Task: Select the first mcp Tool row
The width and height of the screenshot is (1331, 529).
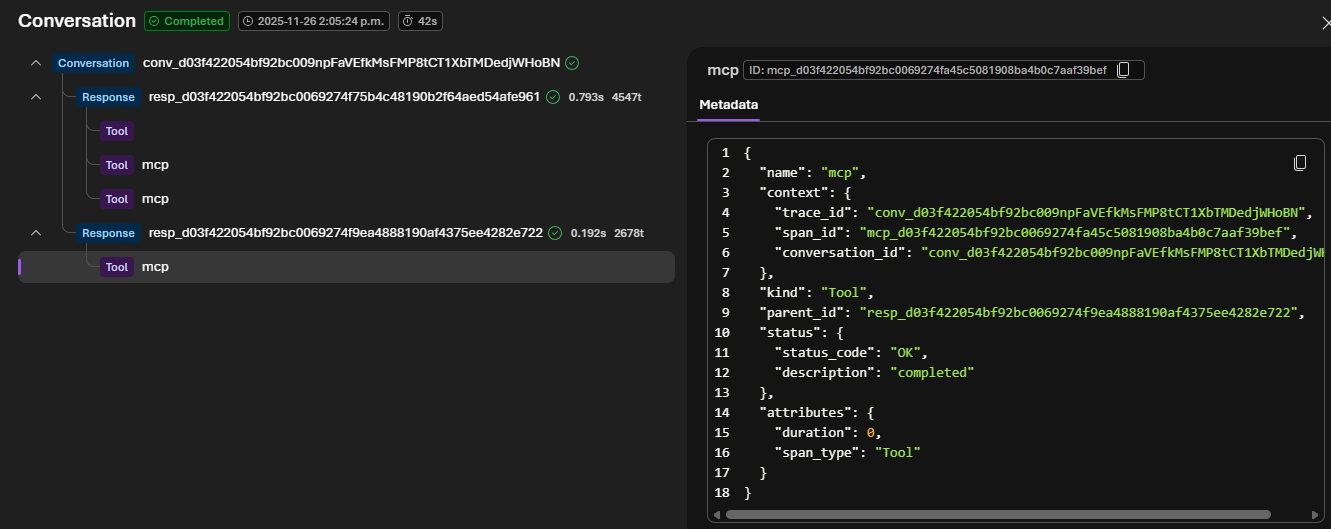Action: [346, 165]
